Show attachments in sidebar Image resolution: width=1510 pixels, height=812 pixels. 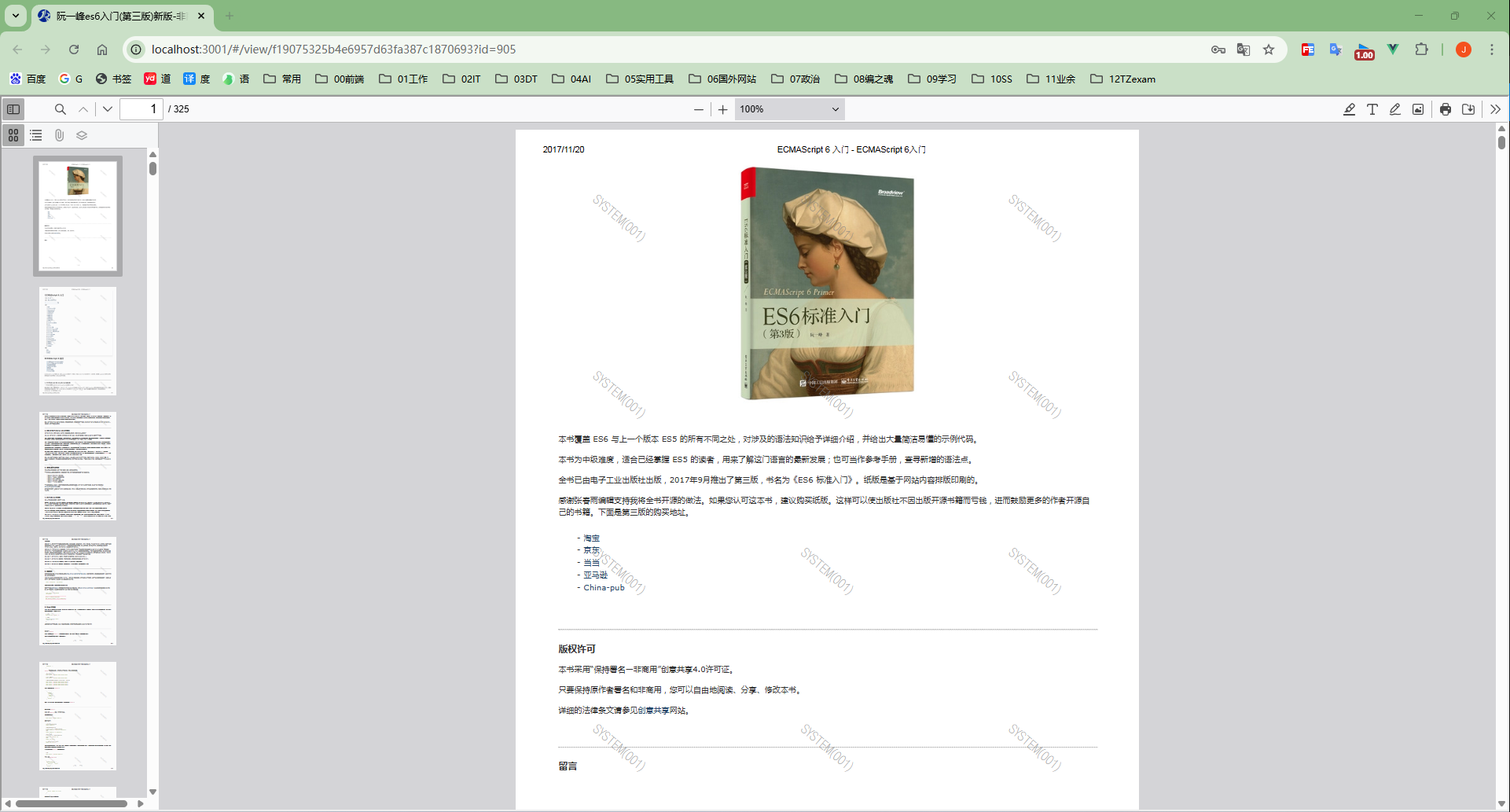(x=59, y=135)
